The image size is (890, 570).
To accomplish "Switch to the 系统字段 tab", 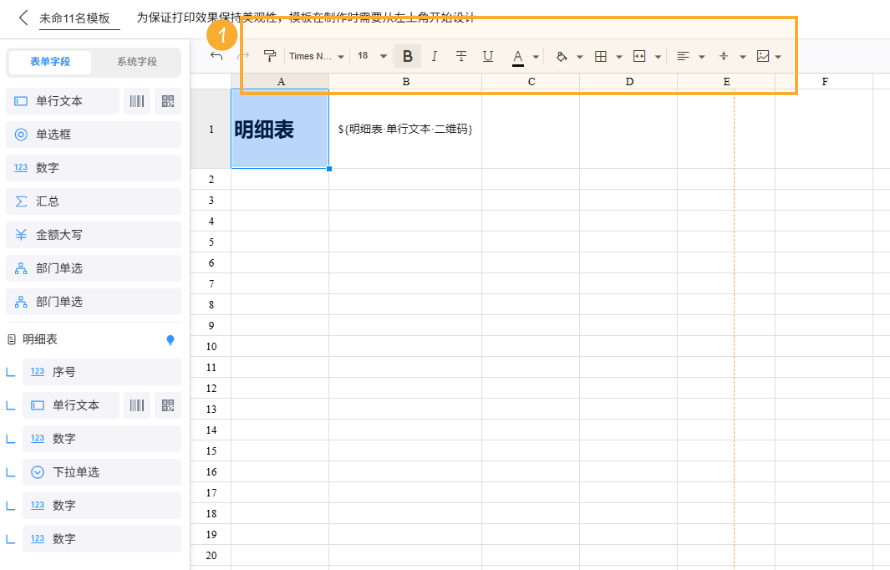I will 137,62.
